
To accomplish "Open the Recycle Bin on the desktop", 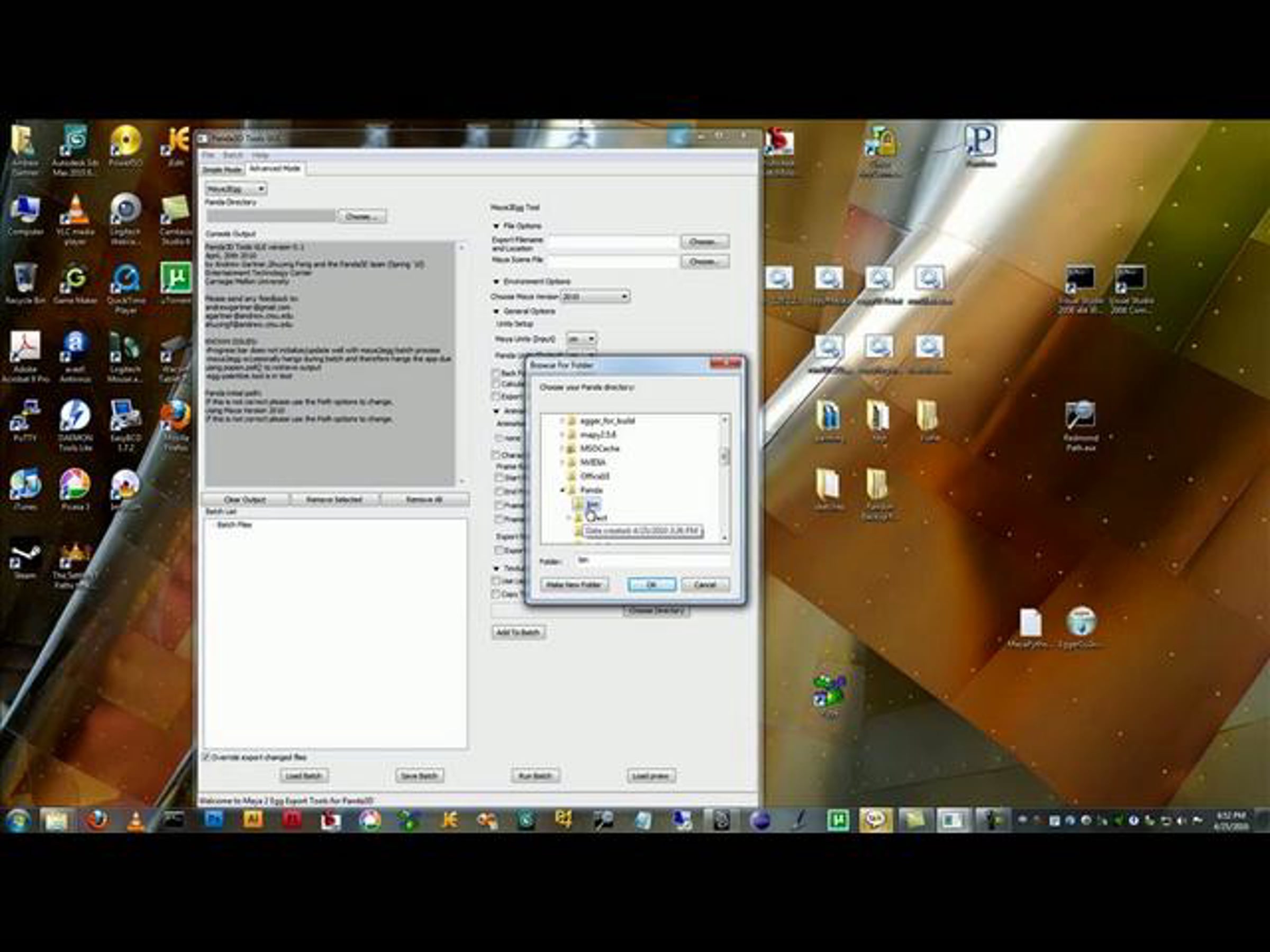I will pos(25,283).
